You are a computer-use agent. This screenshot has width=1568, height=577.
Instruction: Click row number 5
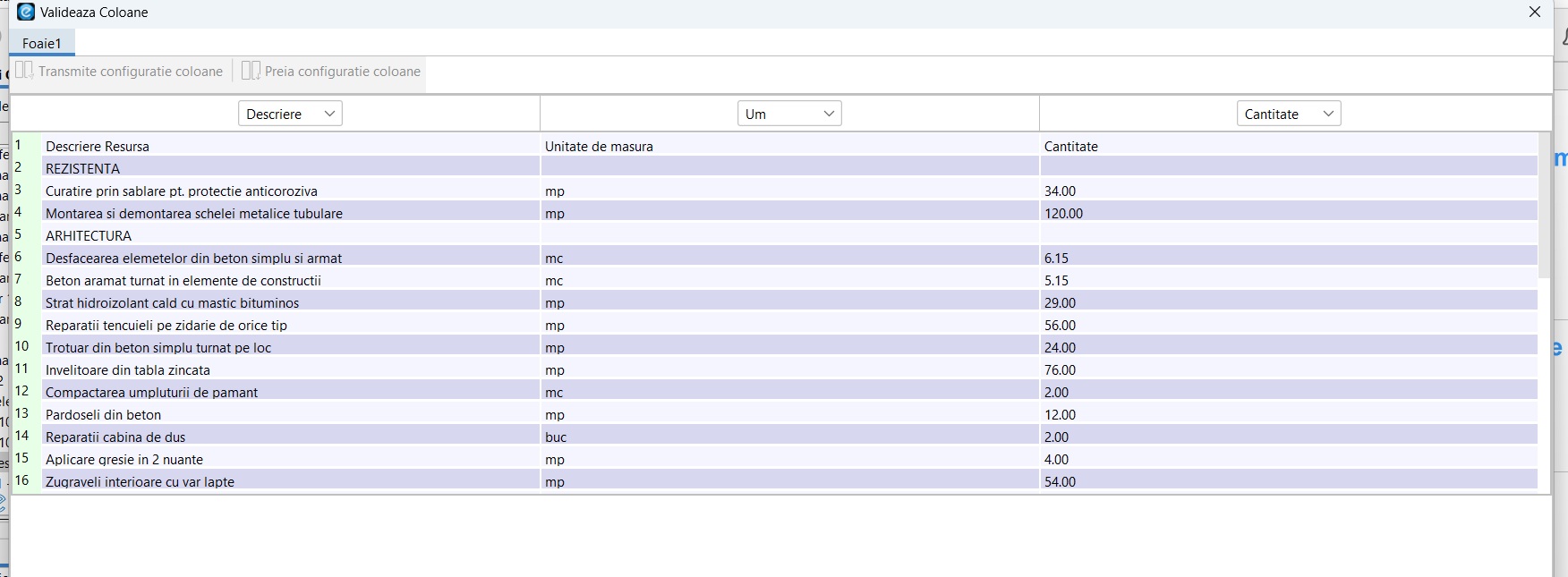click(x=19, y=234)
